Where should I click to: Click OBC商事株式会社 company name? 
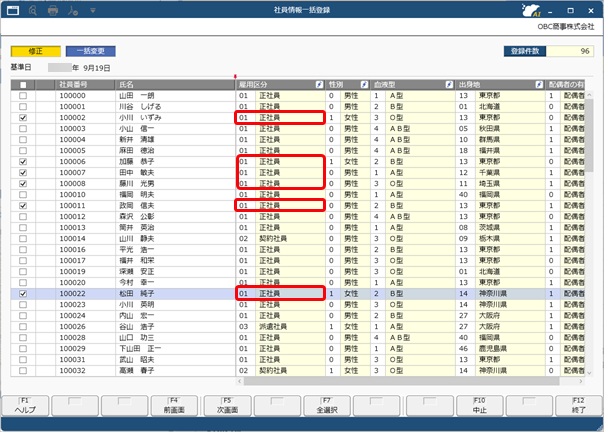566,27
